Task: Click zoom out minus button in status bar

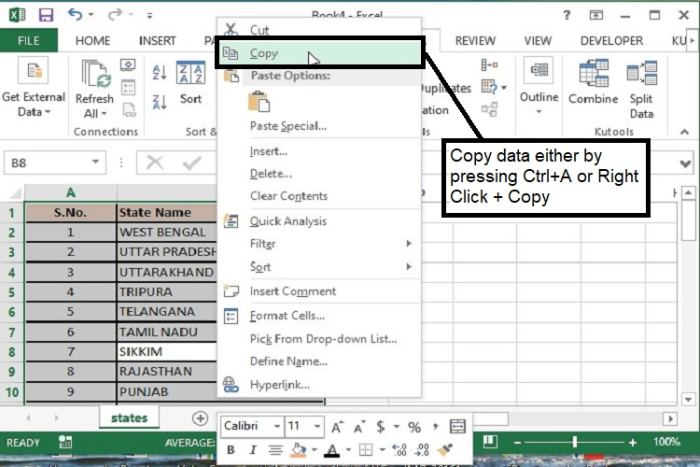Action: point(517,442)
